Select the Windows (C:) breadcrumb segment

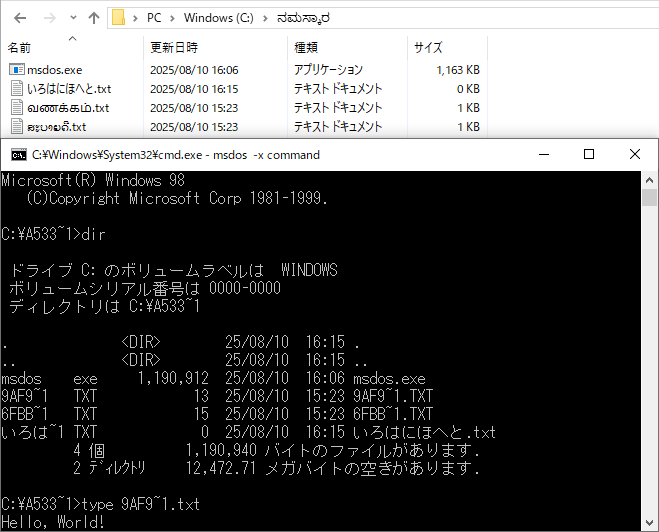(x=219, y=18)
